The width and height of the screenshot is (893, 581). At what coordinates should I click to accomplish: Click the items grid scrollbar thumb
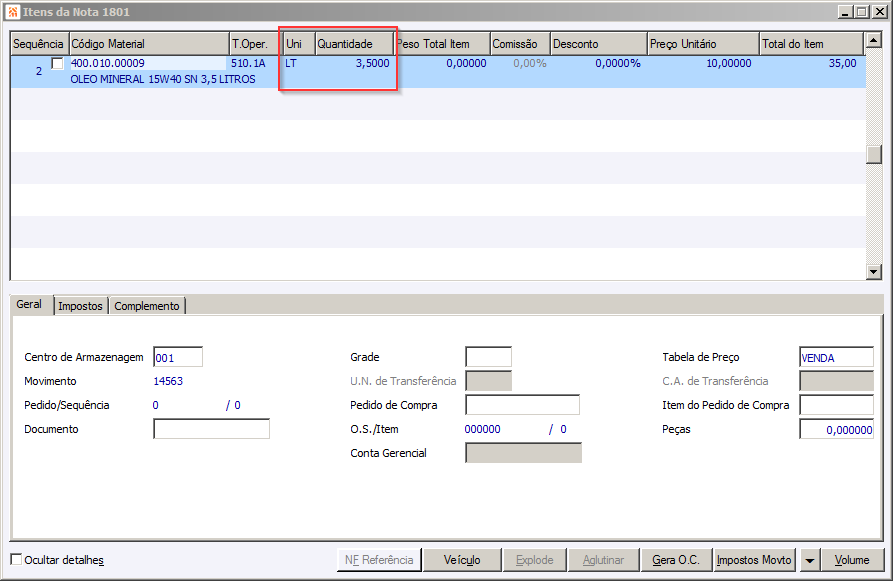pos(874,154)
